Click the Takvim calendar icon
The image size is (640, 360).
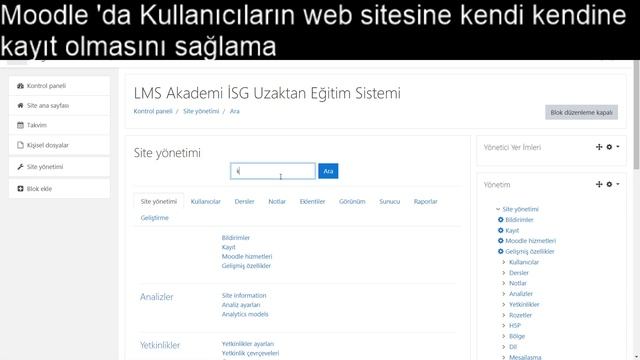click(20, 125)
